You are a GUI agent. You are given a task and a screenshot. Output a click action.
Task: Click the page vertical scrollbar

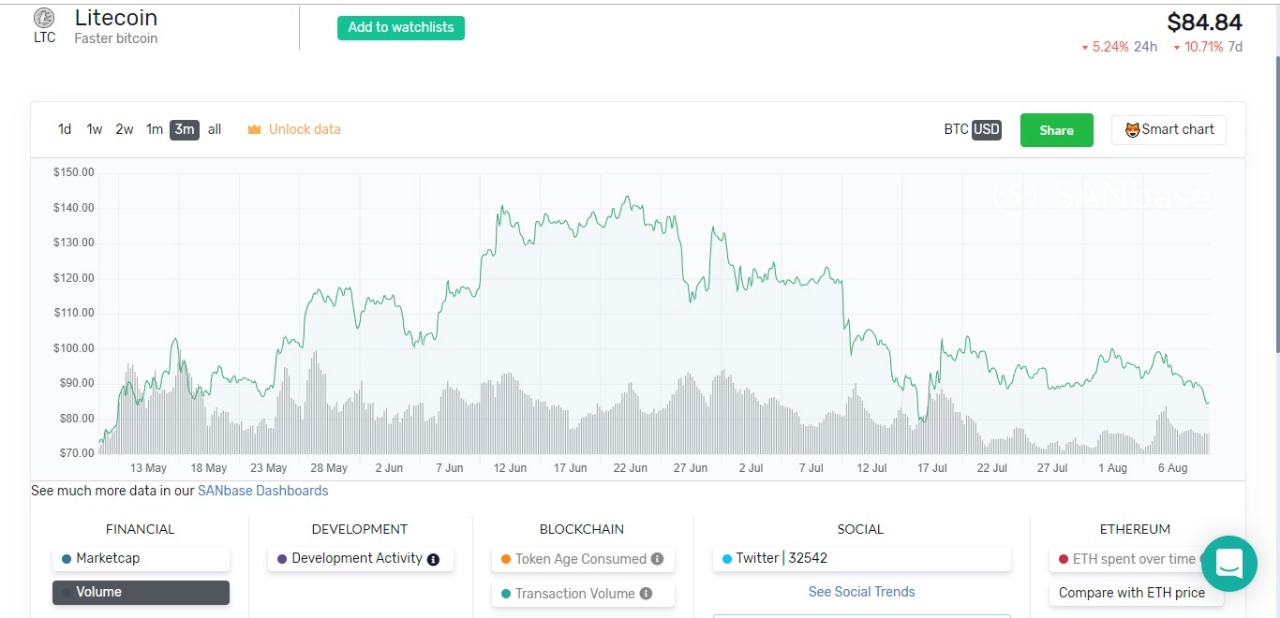tap(1276, 200)
